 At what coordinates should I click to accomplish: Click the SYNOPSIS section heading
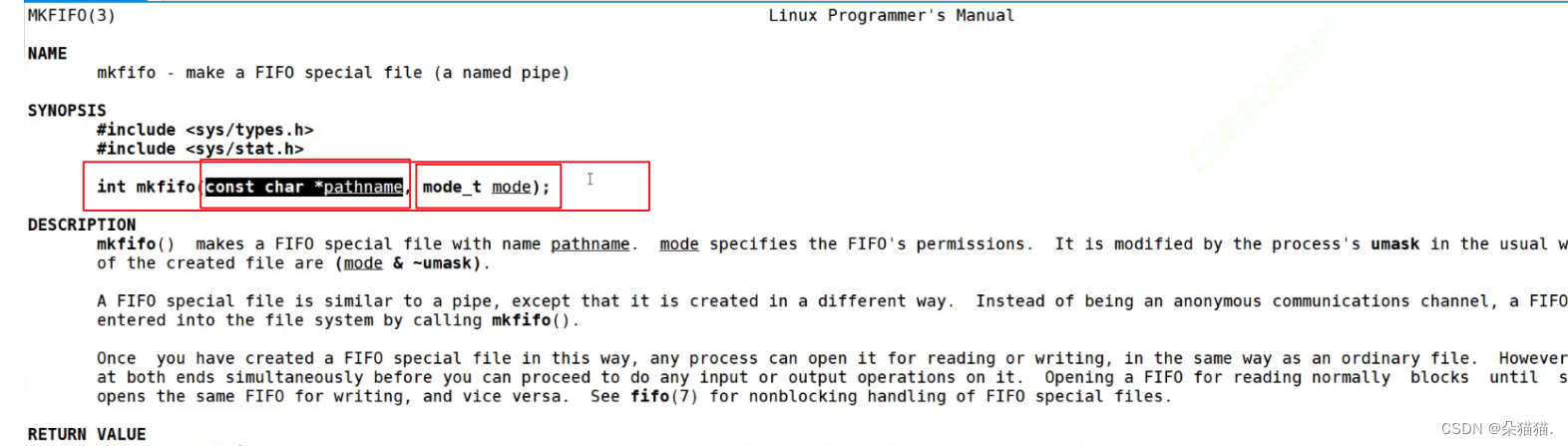(x=66, y=111)
